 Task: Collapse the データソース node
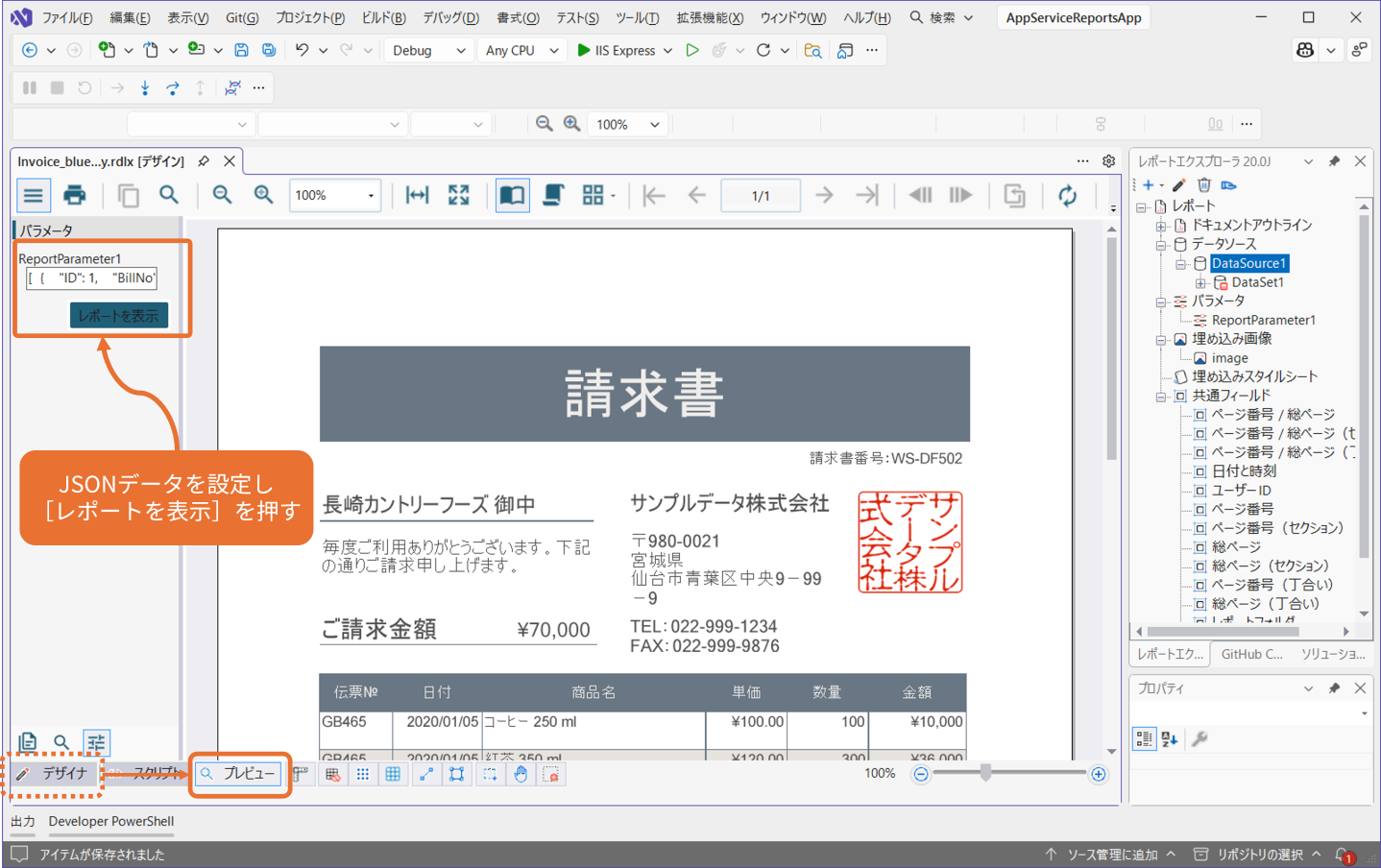[1161, 245]
